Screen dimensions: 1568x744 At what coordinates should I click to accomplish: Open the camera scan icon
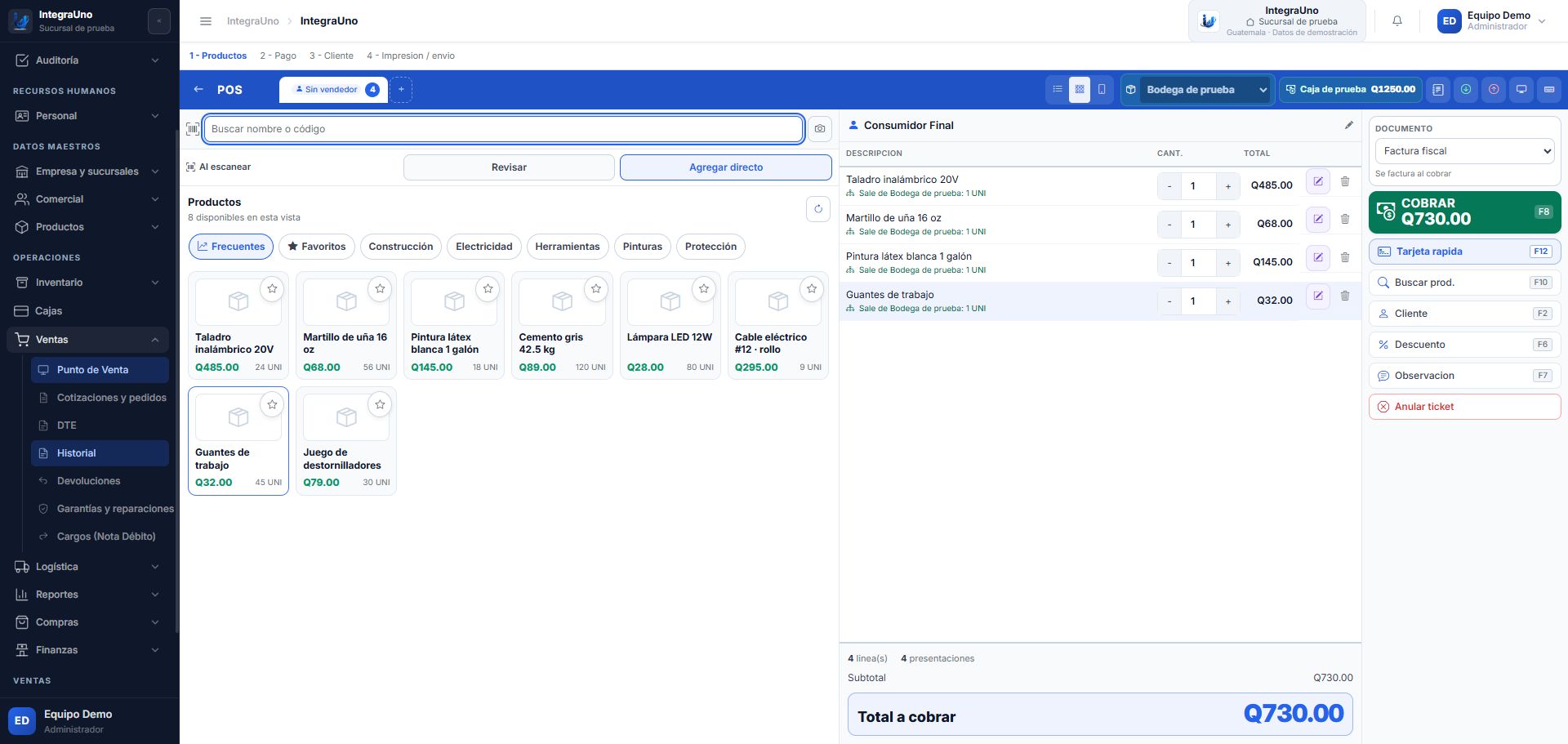click(x=820, y=129)
